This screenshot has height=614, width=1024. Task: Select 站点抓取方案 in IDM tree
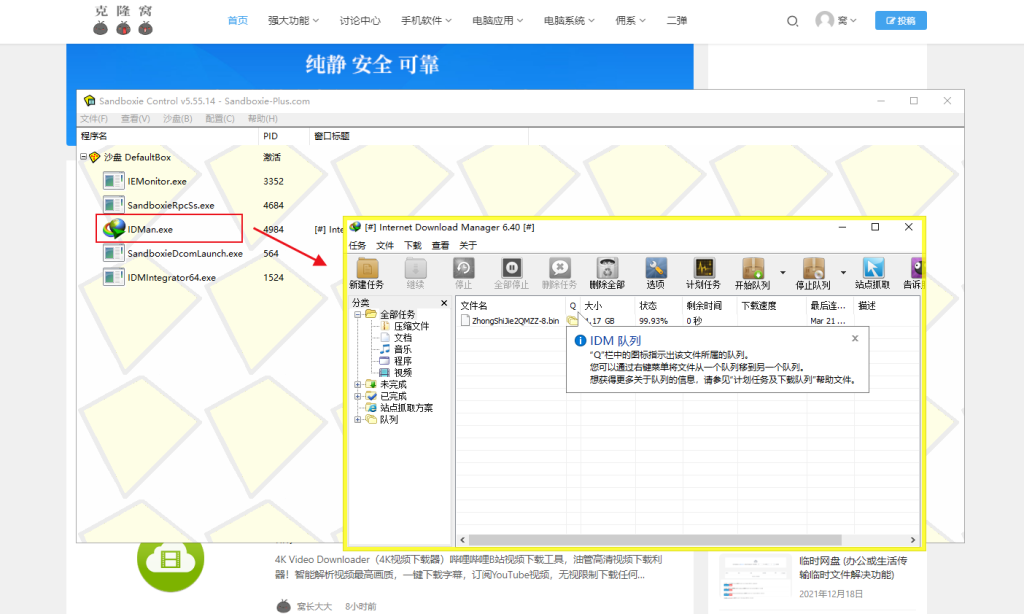406,408
